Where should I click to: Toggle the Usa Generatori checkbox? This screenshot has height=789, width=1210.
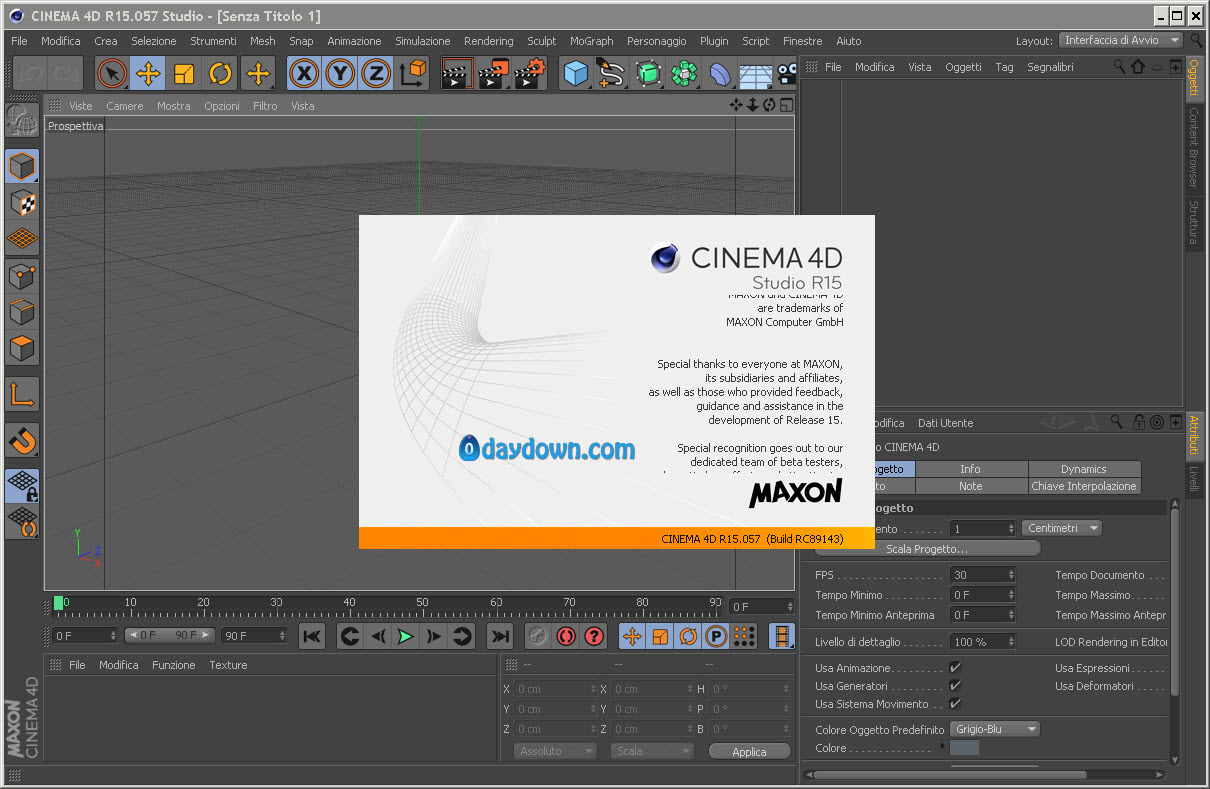click(x=956, y=686)
